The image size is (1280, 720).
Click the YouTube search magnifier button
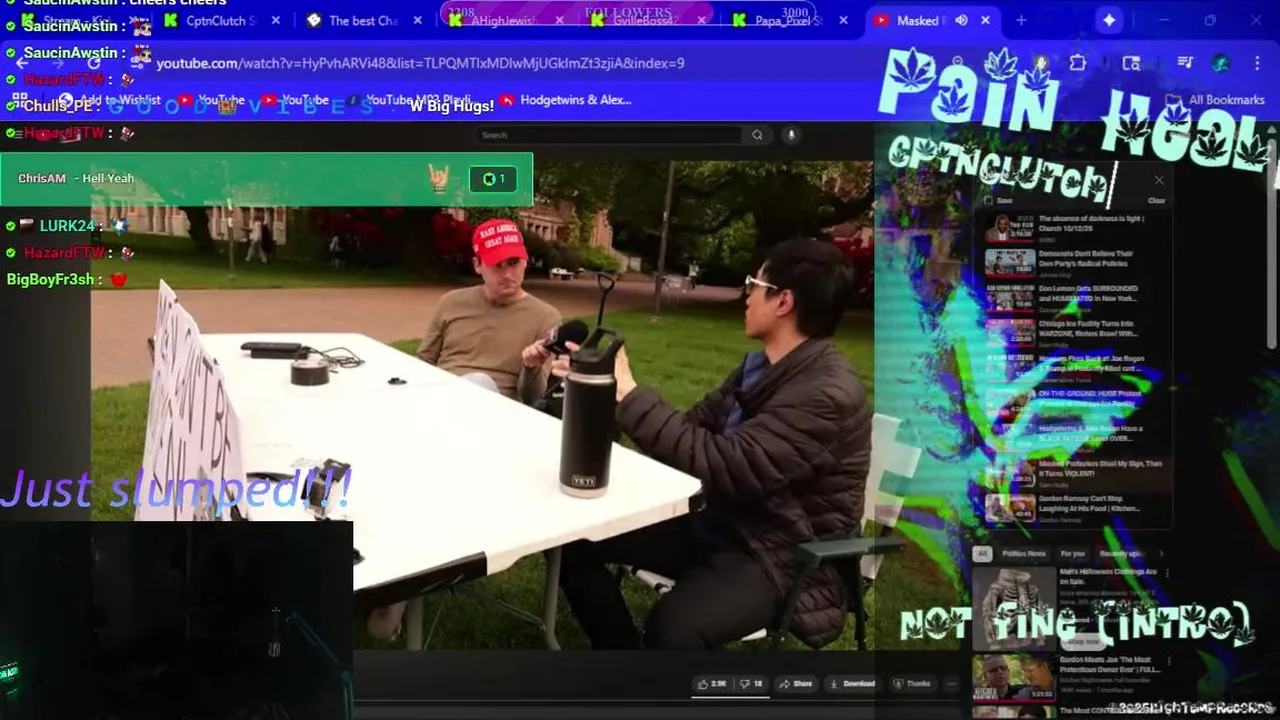[757, 135]
